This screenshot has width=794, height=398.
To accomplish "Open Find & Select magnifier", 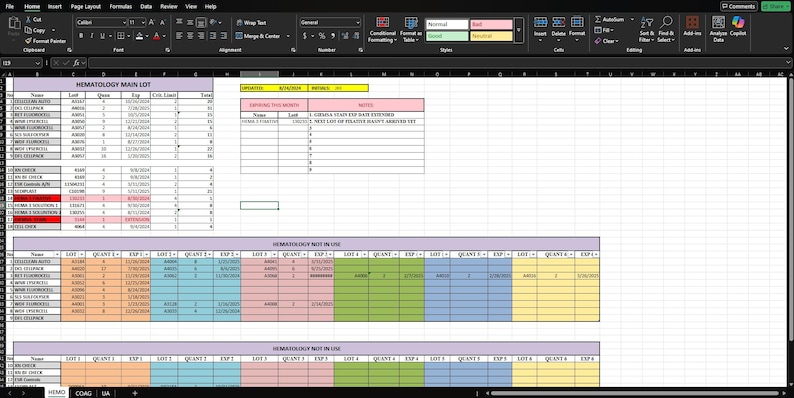I will (666, 29).
